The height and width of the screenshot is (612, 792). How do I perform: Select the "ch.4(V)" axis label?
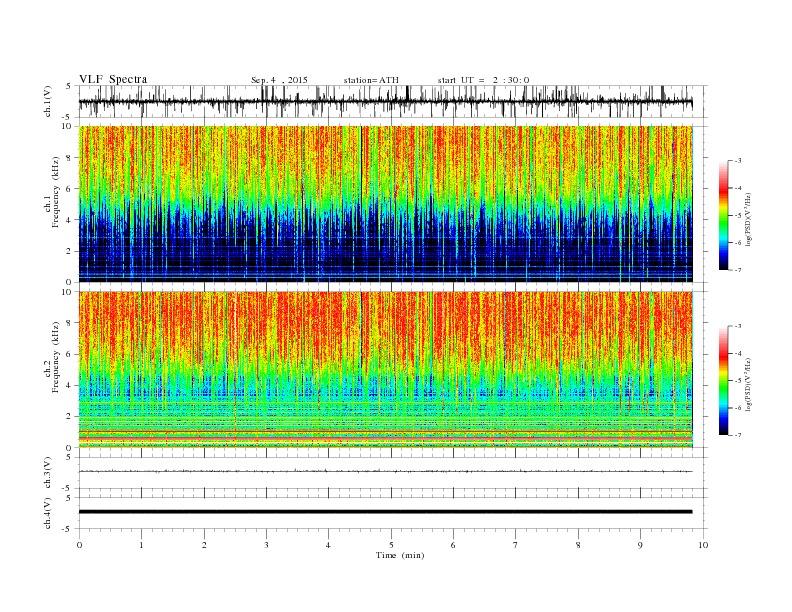tap(48, 513)
